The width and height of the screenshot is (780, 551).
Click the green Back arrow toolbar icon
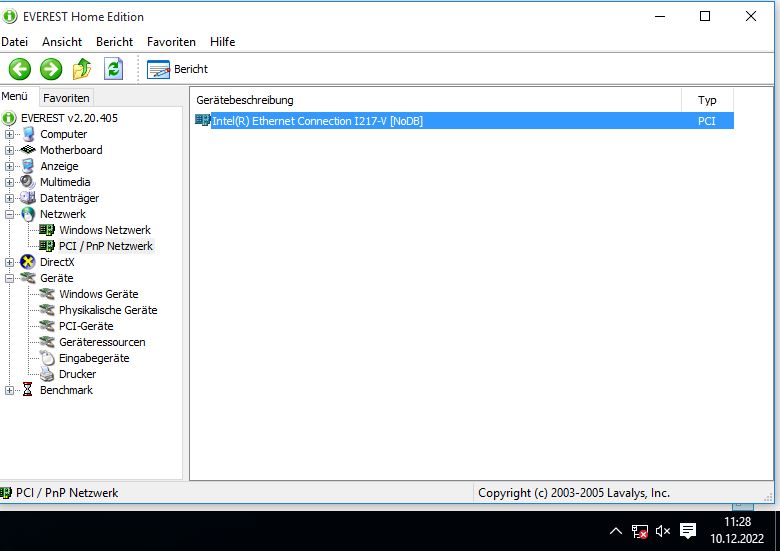(20, 69)
